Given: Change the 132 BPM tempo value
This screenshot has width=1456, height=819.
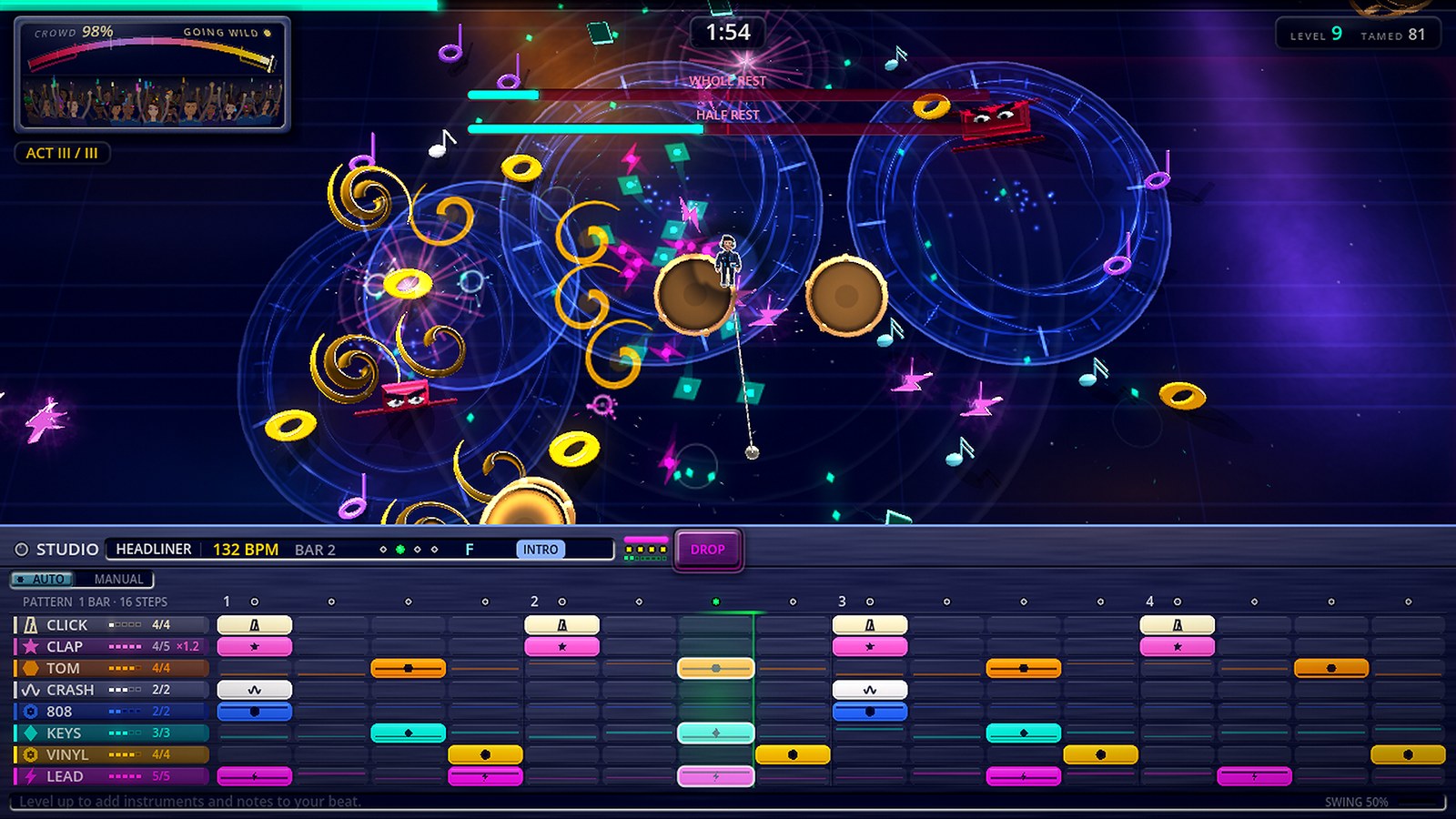Looking at the screenshot, I should (x=246, y=550).
